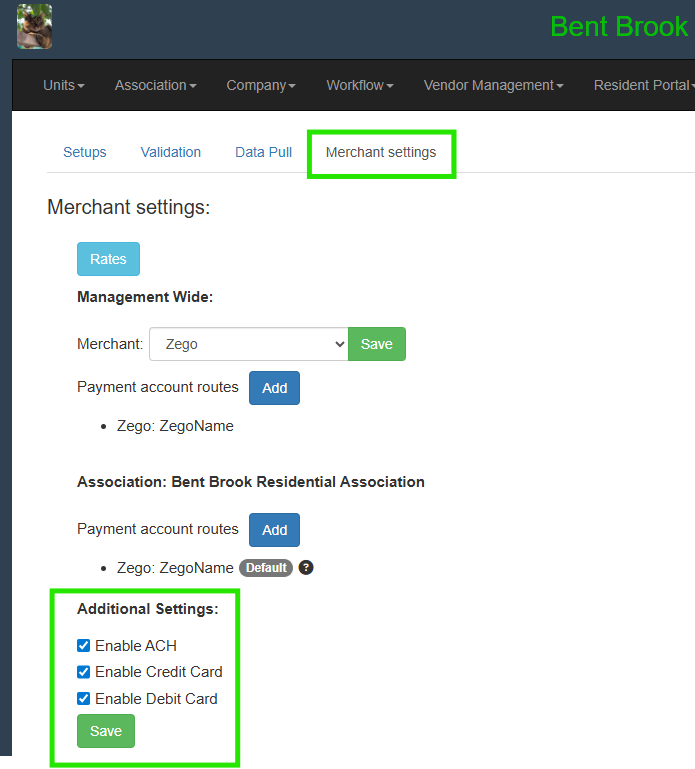Screen dimensions: 695x769
Task: Click the Rates button
Action: coord(108,259)
